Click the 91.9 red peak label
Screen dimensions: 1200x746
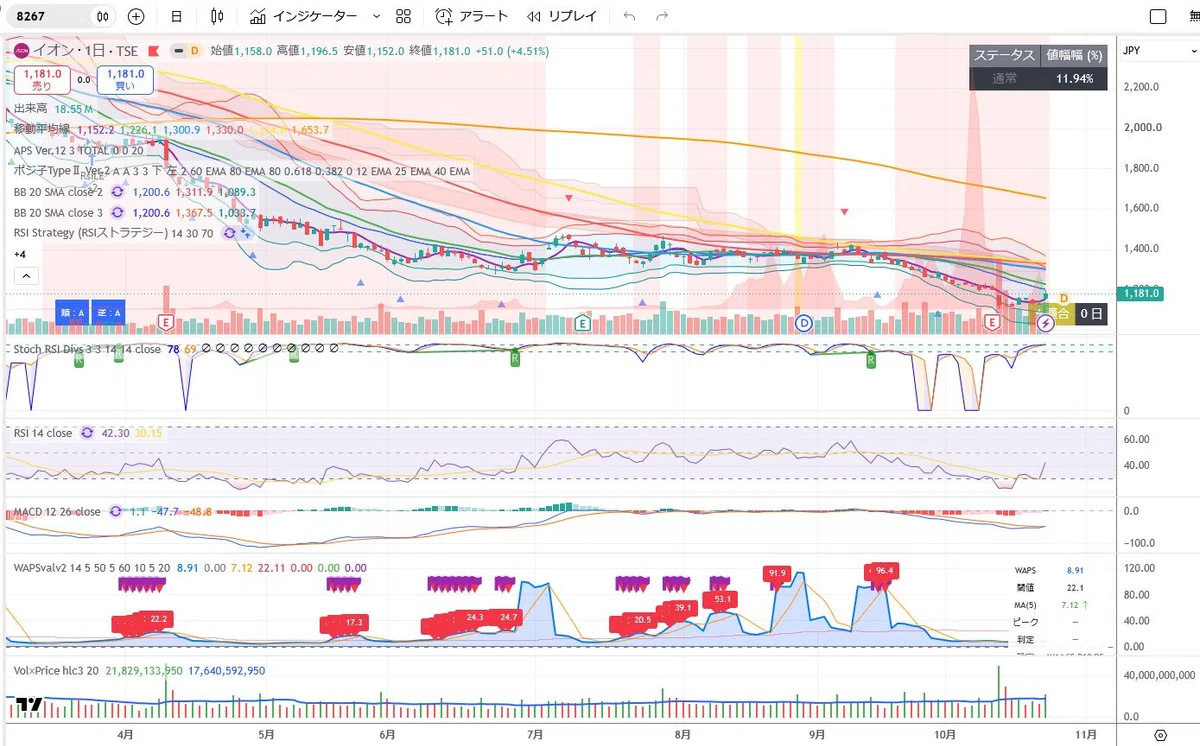coord(779,573)
